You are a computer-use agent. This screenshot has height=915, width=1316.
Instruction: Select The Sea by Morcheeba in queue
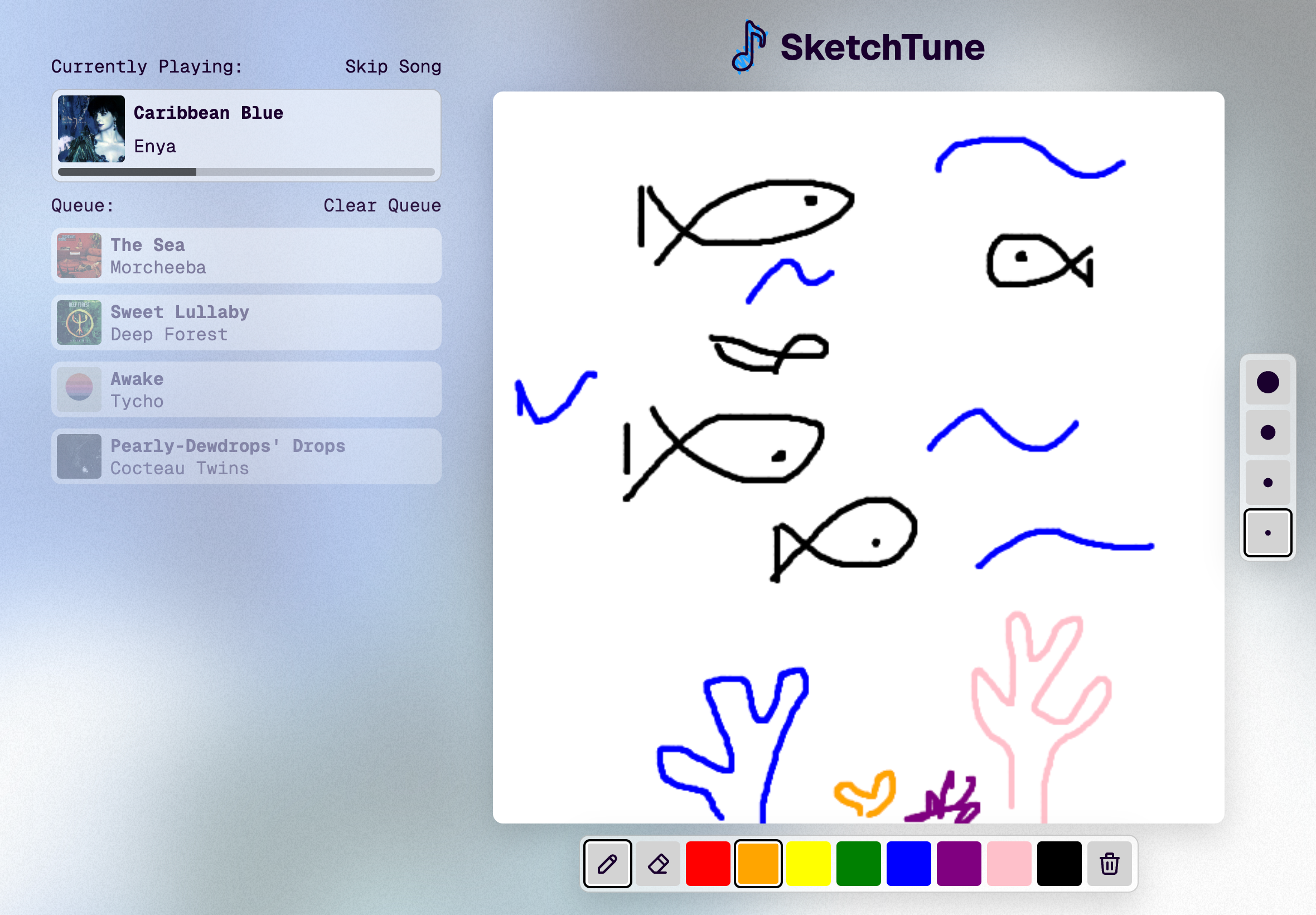pyautogui.click(x=246, y=256)
